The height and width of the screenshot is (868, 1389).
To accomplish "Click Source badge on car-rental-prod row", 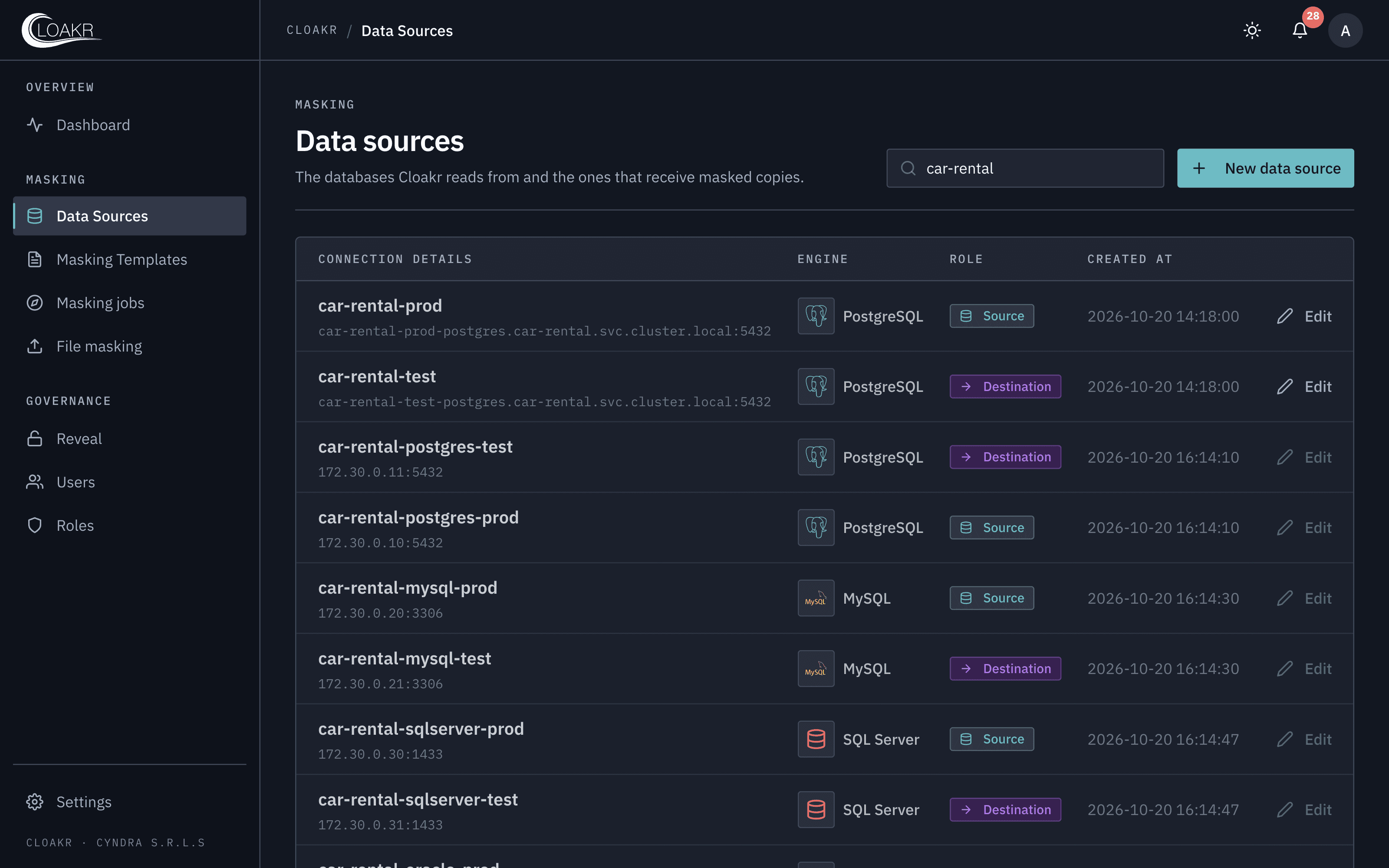I will point(992,316).
